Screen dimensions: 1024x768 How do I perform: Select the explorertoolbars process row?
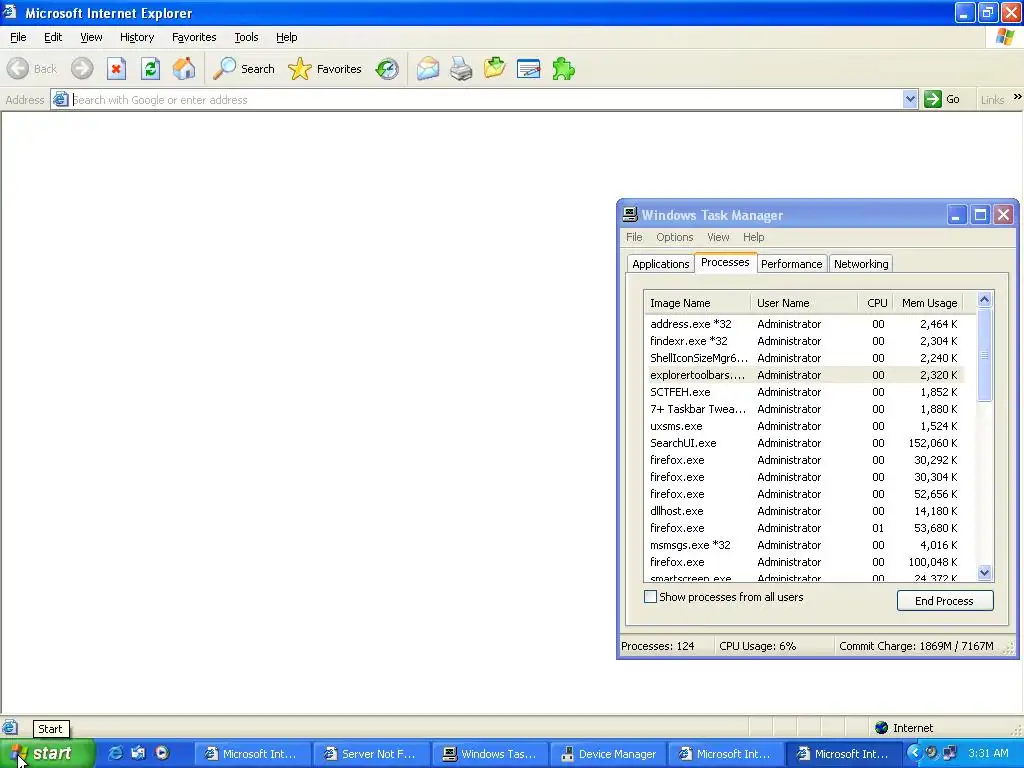point(804,375)
